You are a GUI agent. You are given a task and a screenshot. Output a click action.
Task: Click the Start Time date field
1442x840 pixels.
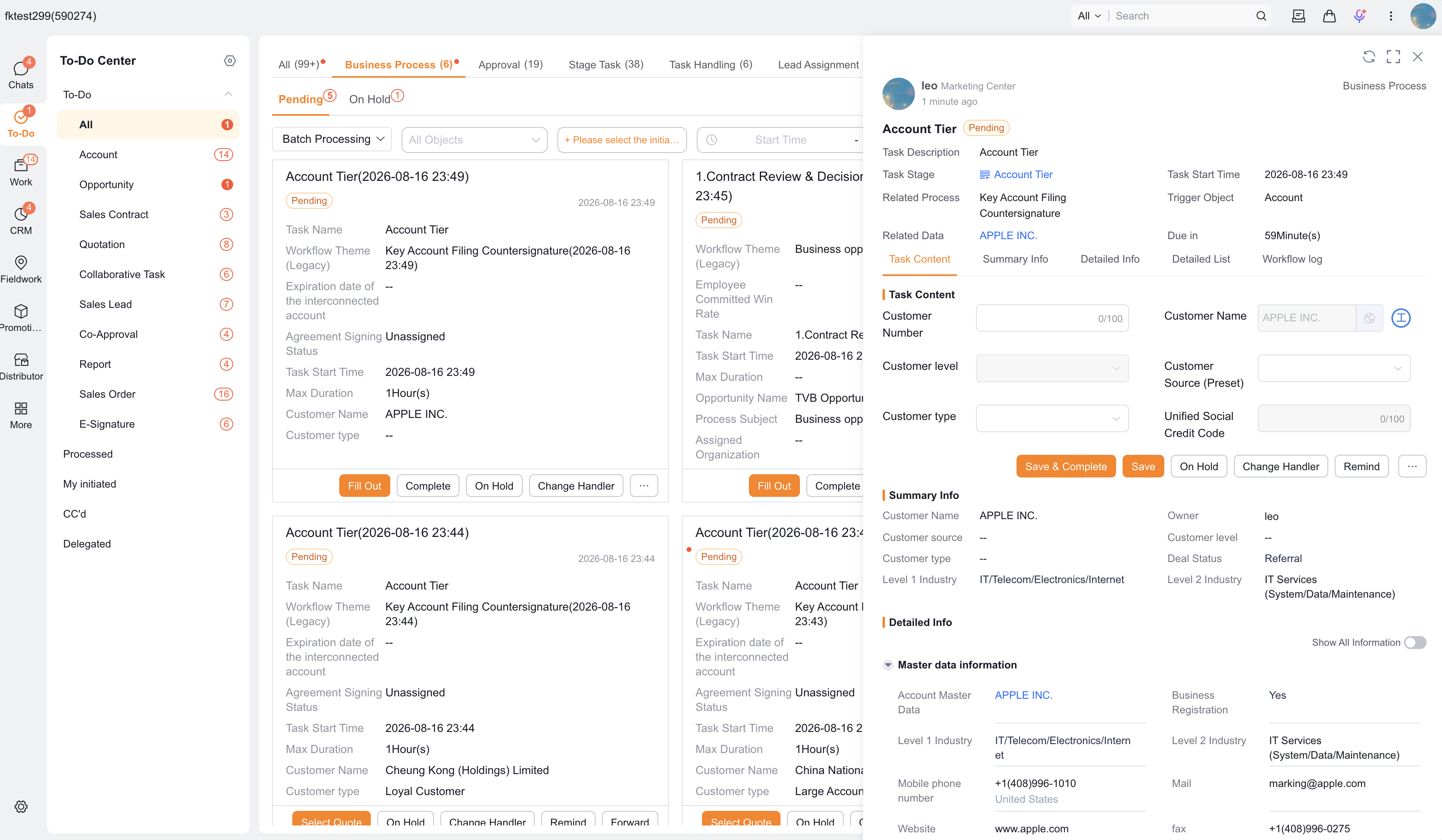point(781,140)
